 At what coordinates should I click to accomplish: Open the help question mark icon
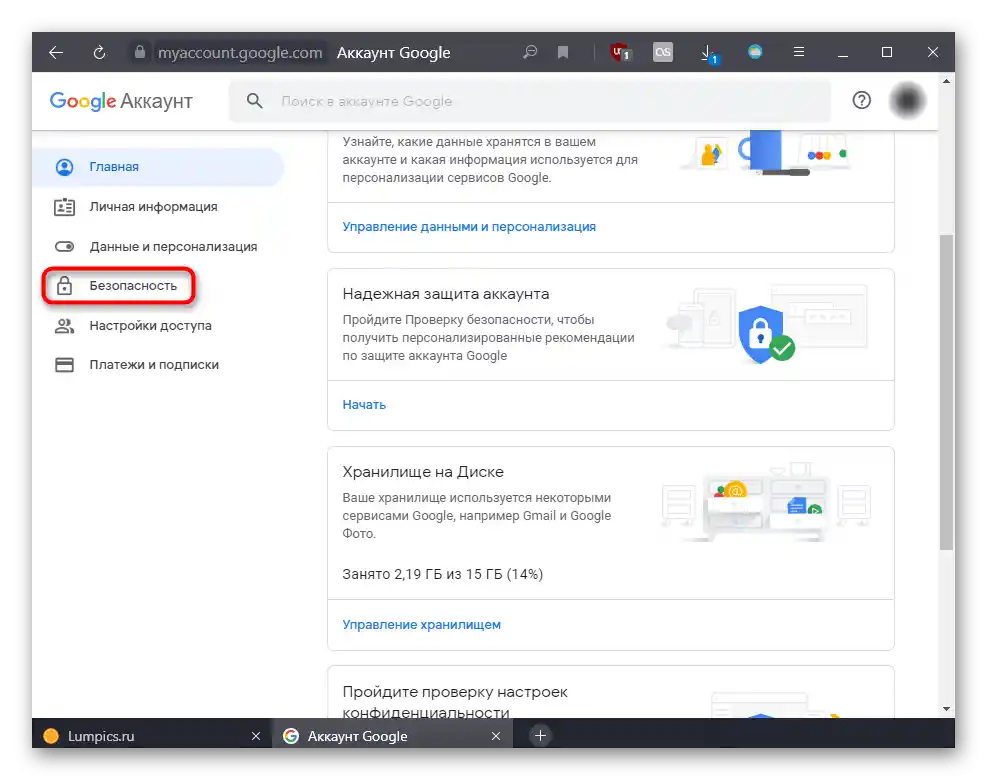(x=861, y=101)
